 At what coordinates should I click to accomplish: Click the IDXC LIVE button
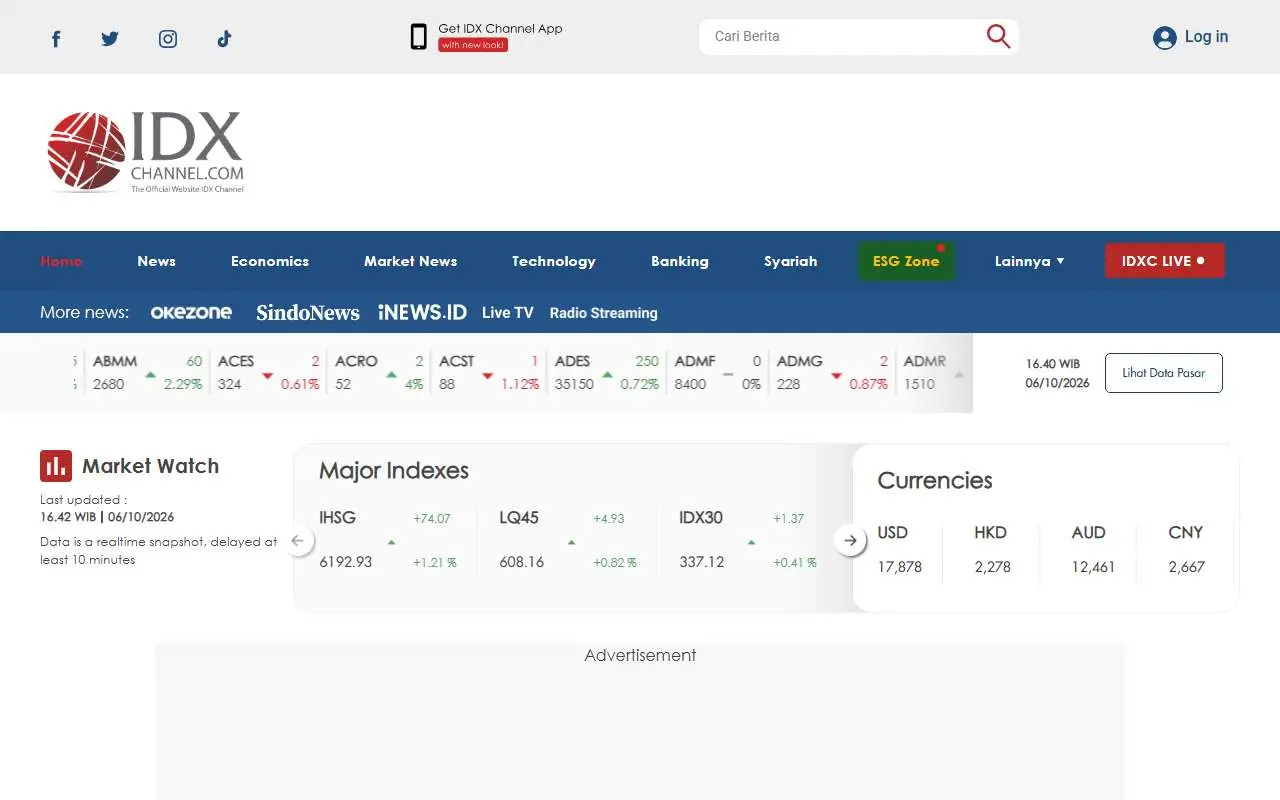pos(1164,261)
